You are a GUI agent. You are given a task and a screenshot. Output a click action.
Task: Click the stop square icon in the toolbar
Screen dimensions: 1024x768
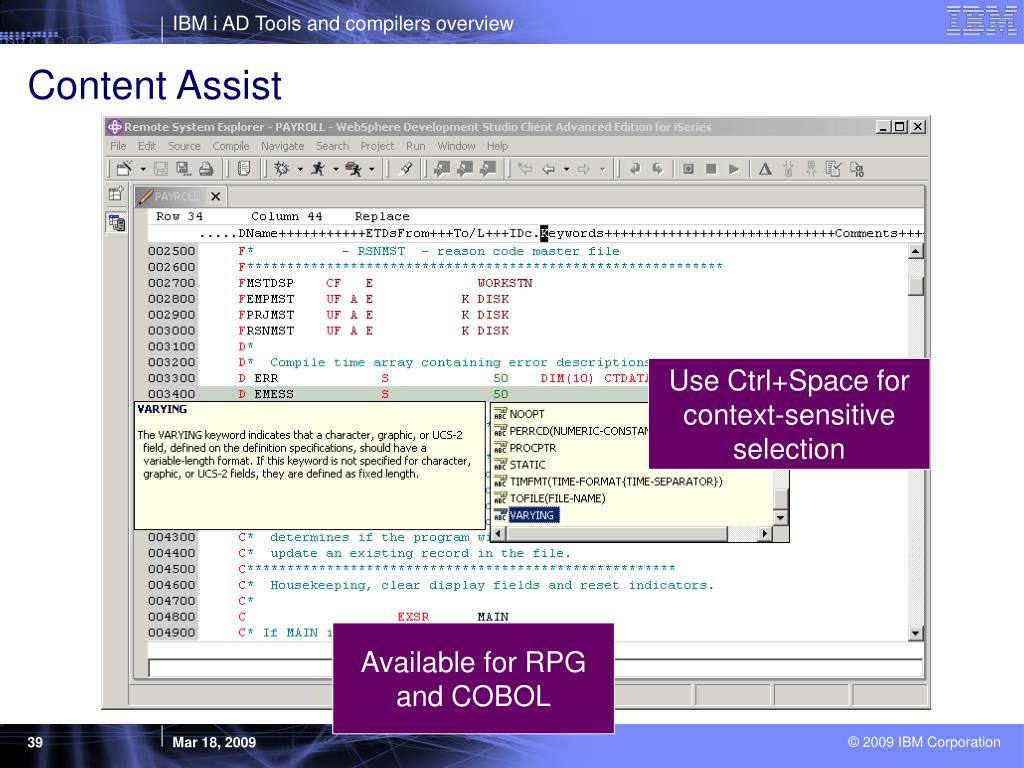pyautogui.click(x=711, y=169)
